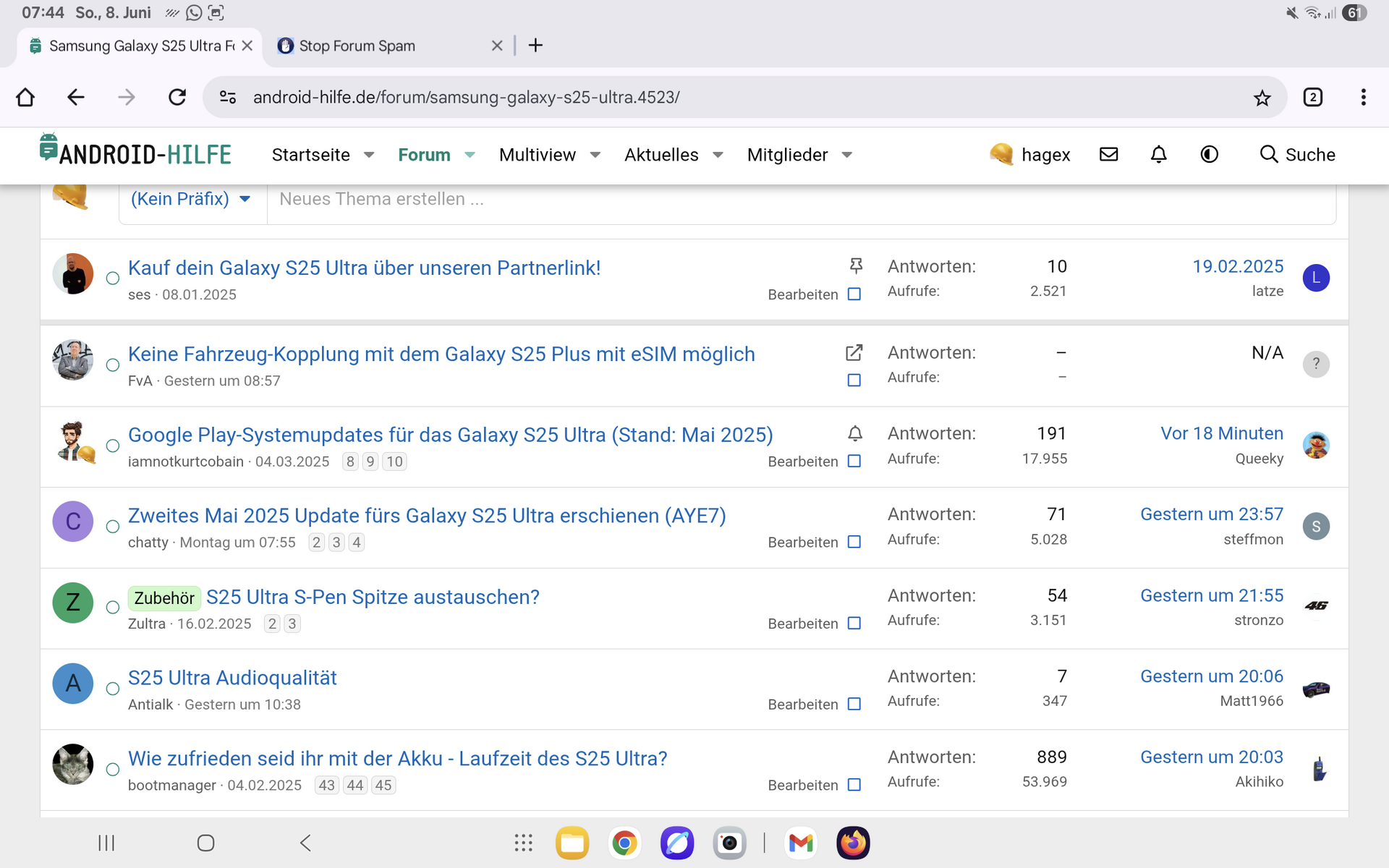Viewport: 1389px width, 868px height.
Task: Open thread Keine Fahrzeug-Kopplung mit Galaxy S25 Plus
Action: (x=441, y=354)
